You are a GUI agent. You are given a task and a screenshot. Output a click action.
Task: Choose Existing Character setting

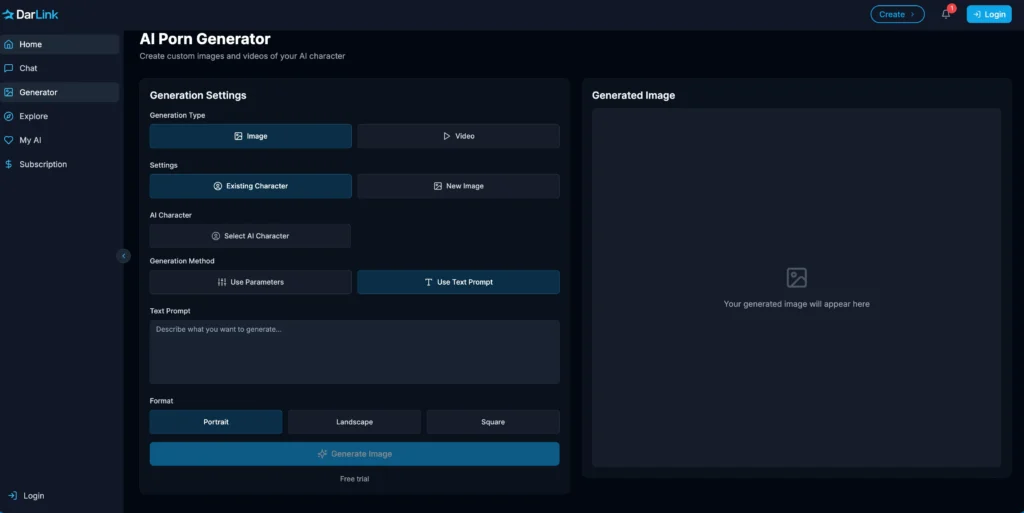pos(251,186)
